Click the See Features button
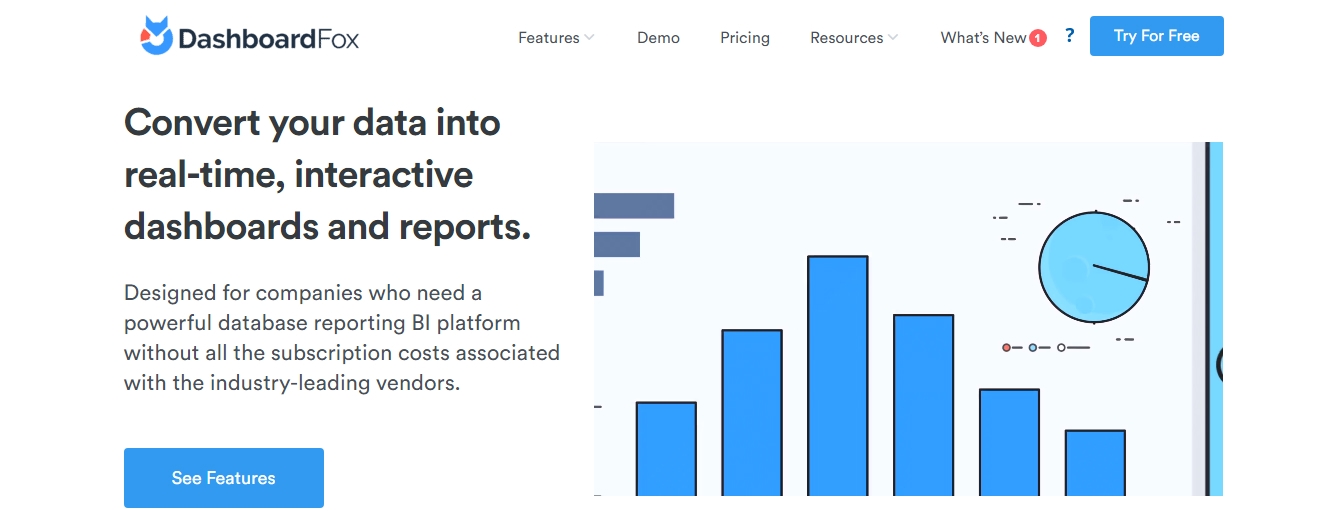Image resolution: width=1344 pixels, height=516 pixels. point(224,478)
